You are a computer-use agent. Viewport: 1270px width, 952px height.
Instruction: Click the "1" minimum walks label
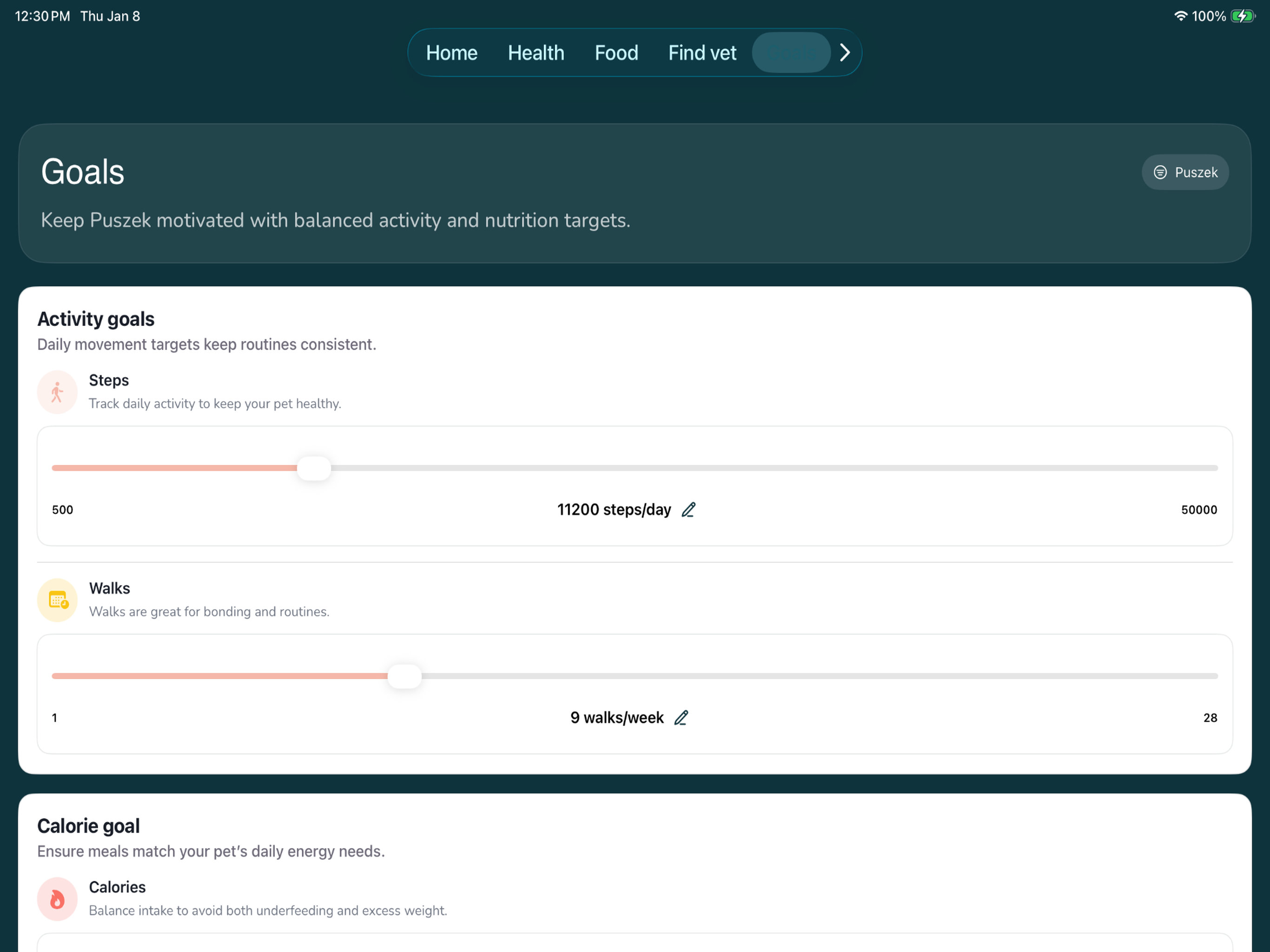pos(54,718)
